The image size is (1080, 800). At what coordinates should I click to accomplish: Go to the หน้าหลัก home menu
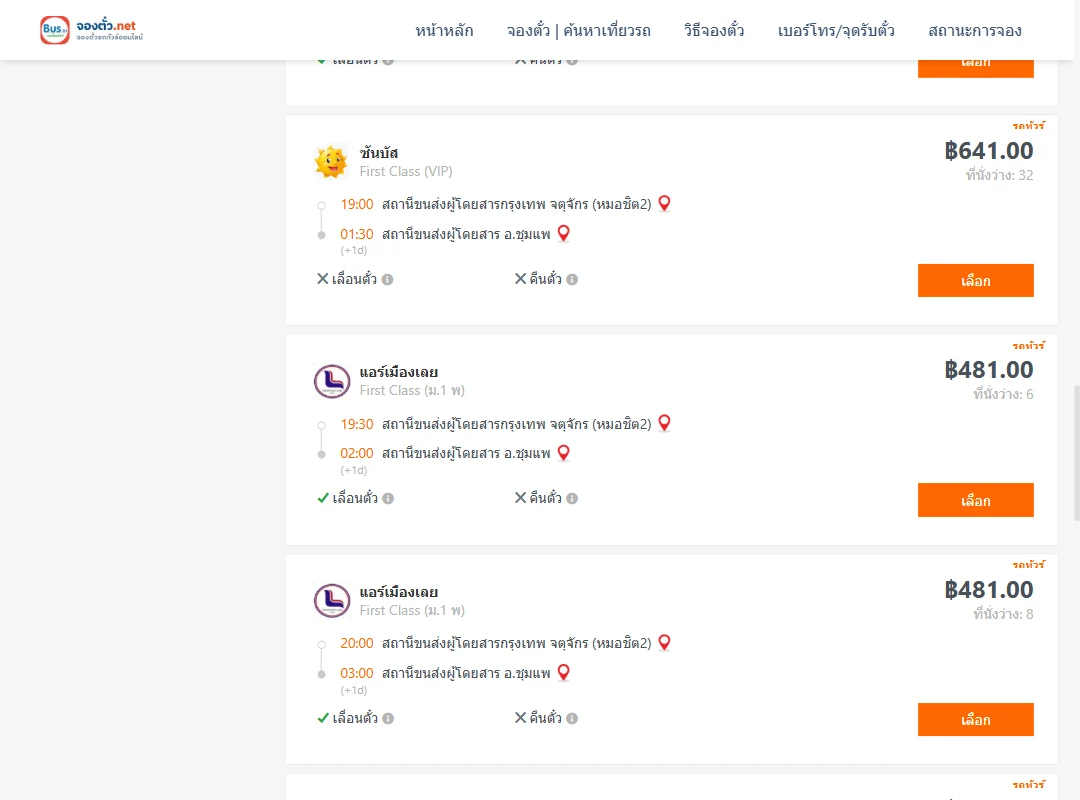pyautogui.click(x=444, y=30)
